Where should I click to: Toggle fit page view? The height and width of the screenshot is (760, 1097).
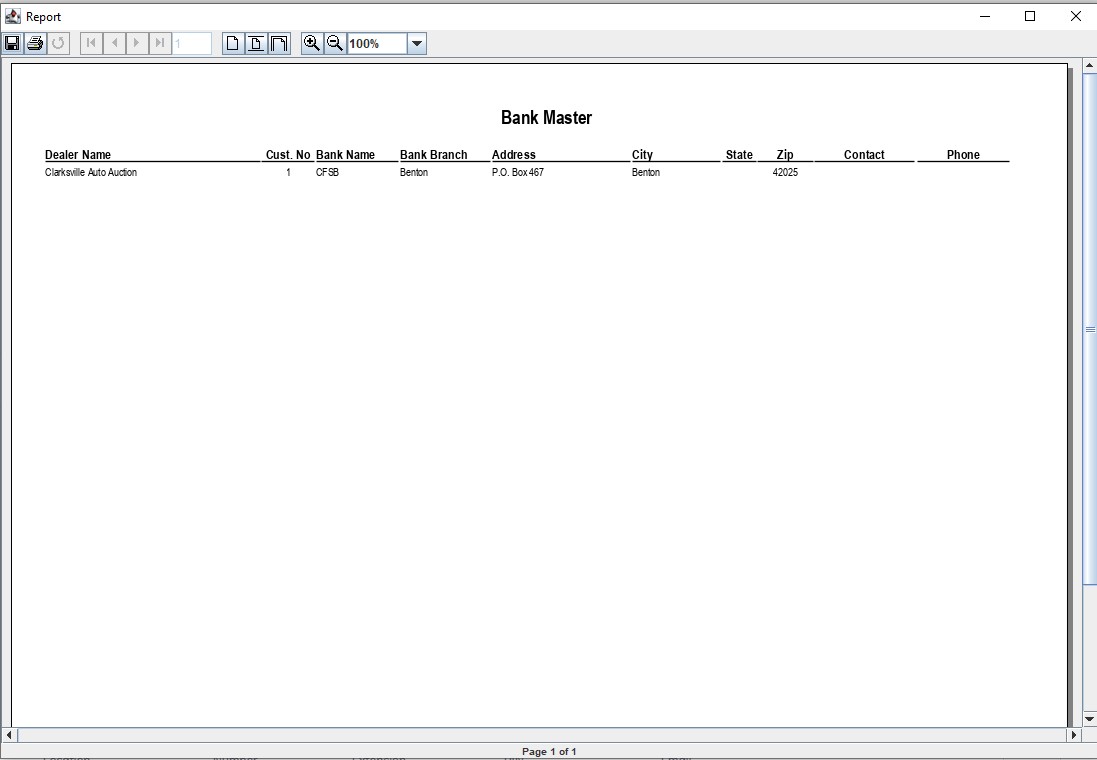tap(256, 43)
